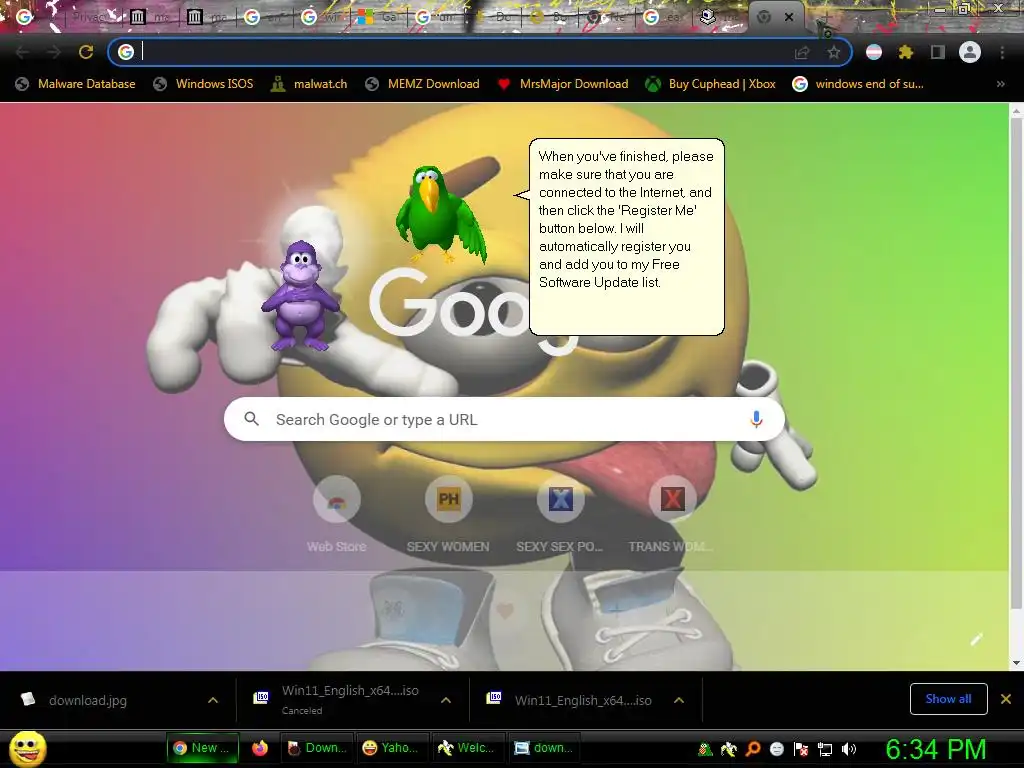Click the Windows ISOS bookmark
1024x768 pixels.
(203, 84)
